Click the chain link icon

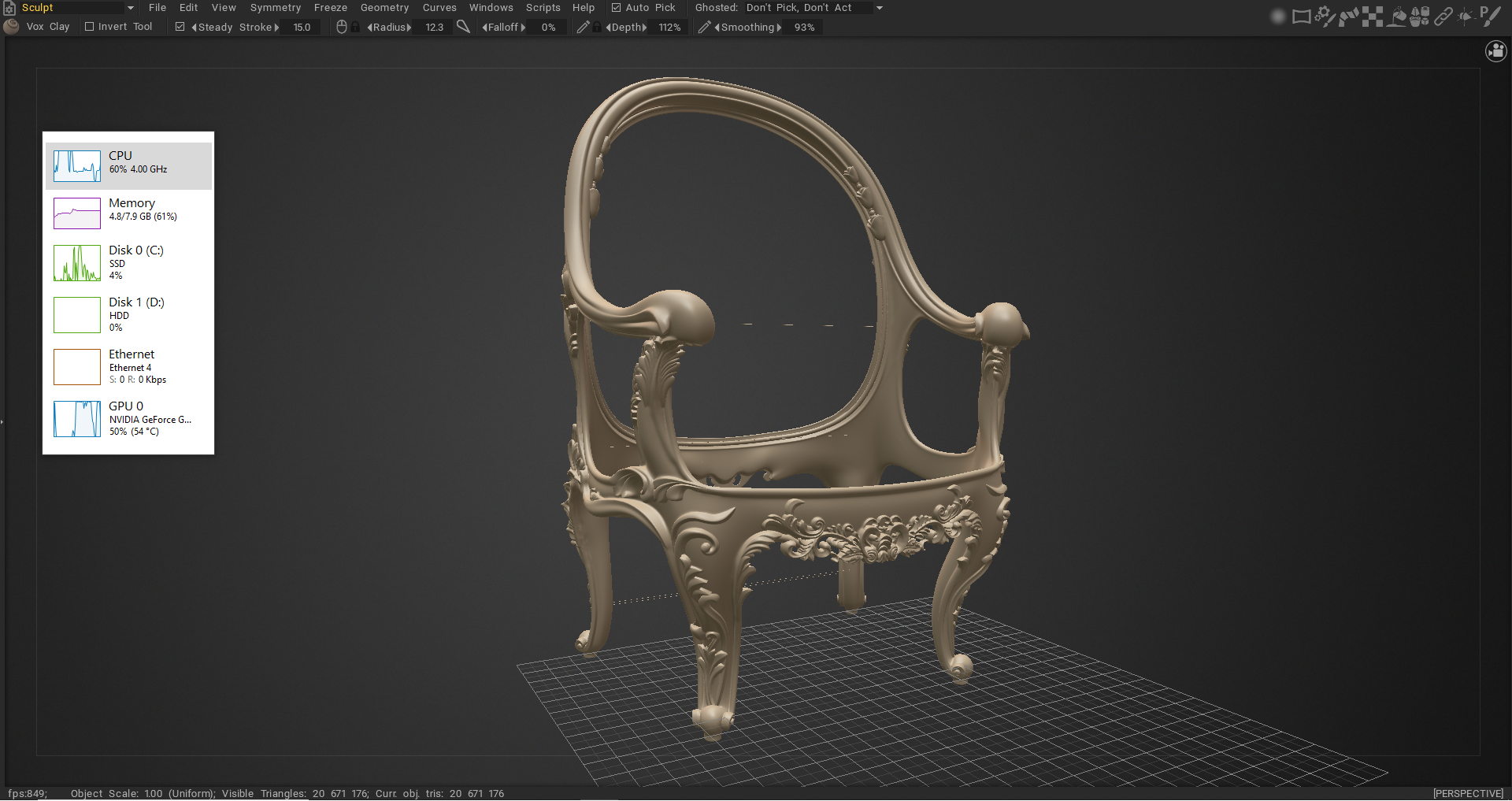[x=1443, y=16]
